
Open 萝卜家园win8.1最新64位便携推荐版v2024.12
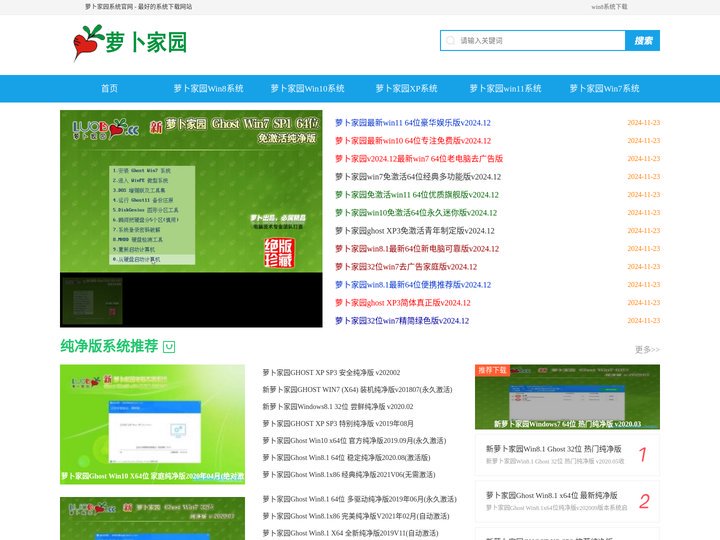[x=413, y=285]
